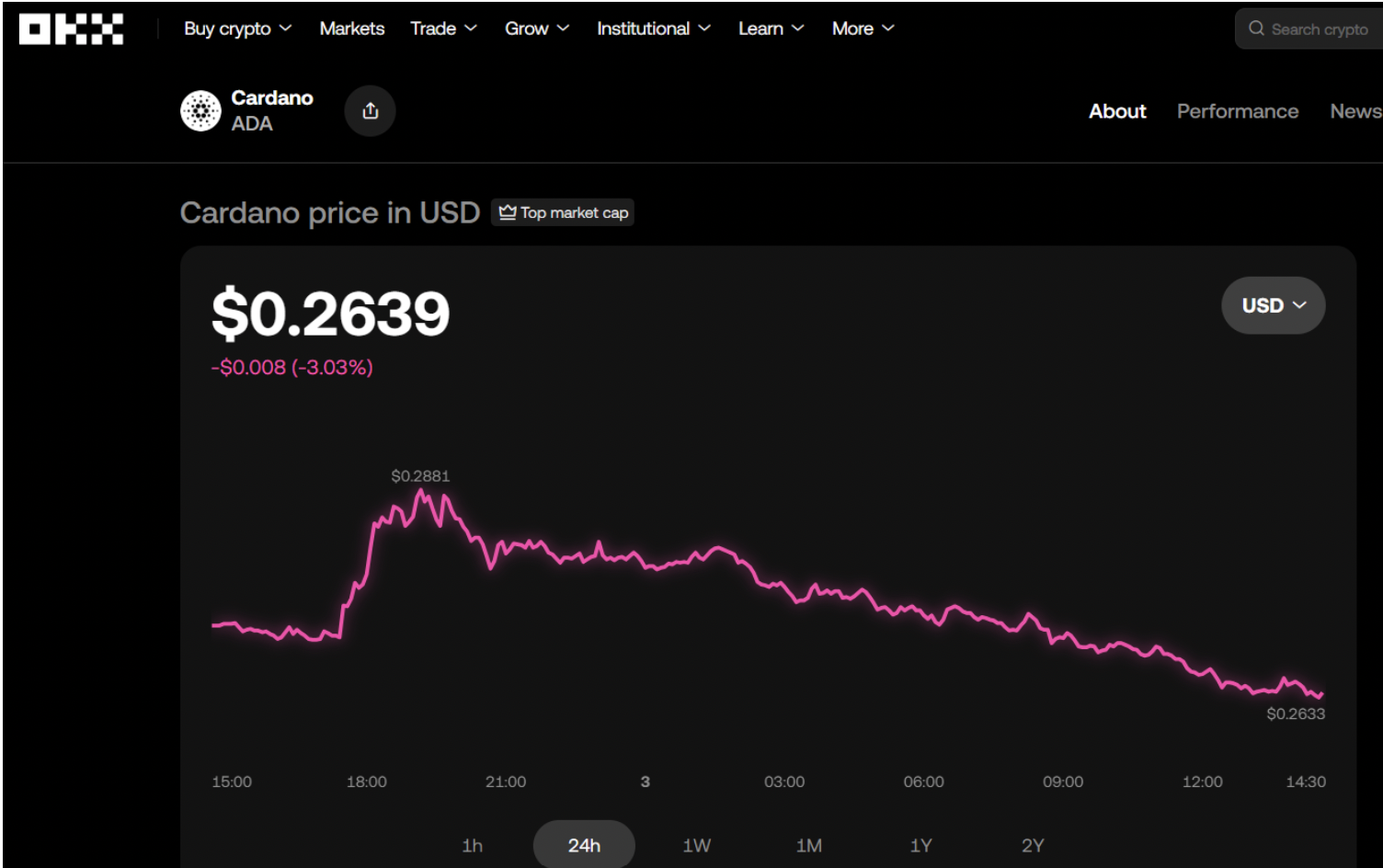The width and height of the screenshot is (1383, 868).
Task: Click the crown Top market cap badge
Action: tap(563, 213)
